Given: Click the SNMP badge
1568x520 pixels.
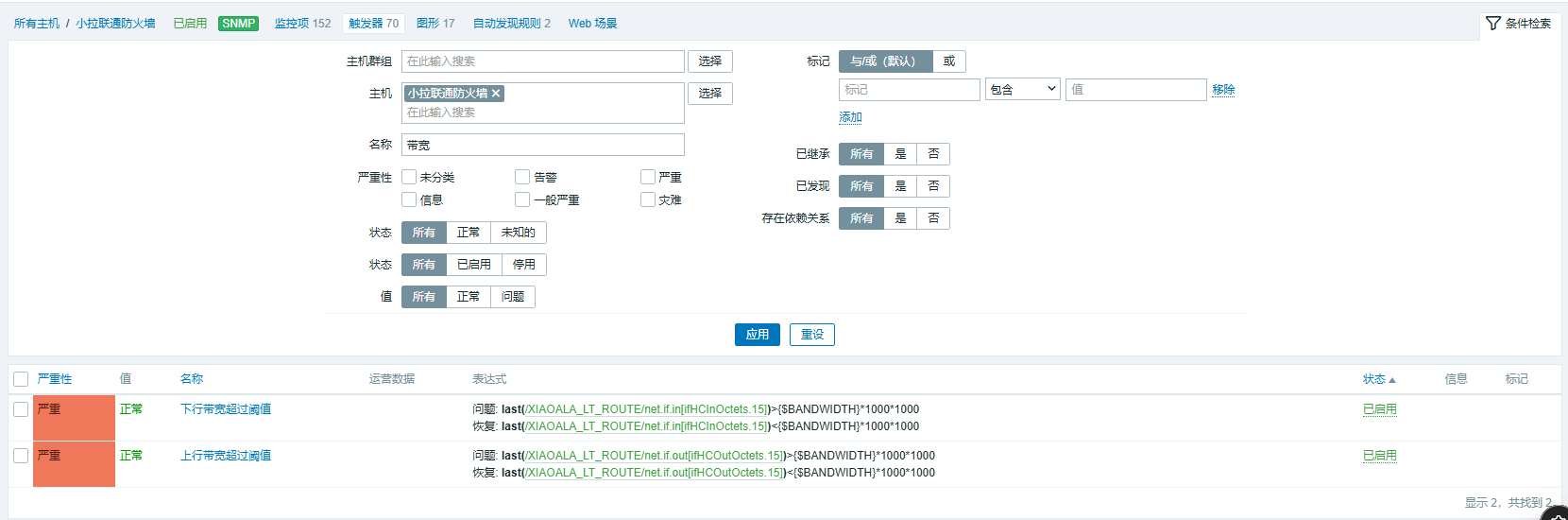Looking at the screenshot, I should click(239, 24).
